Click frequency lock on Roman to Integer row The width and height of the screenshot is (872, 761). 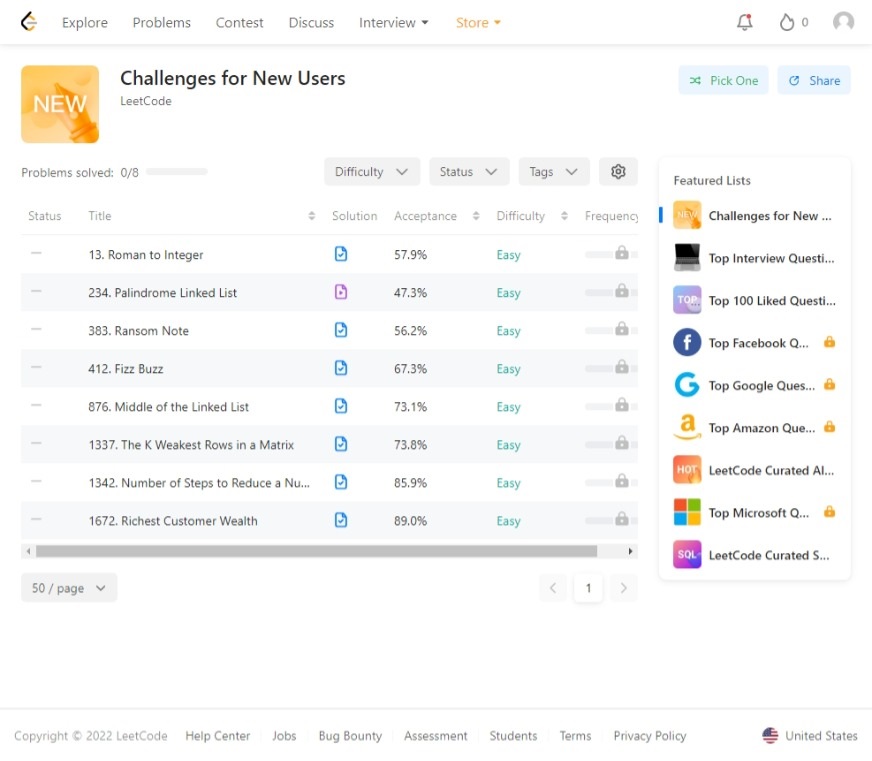coord(622,253)
